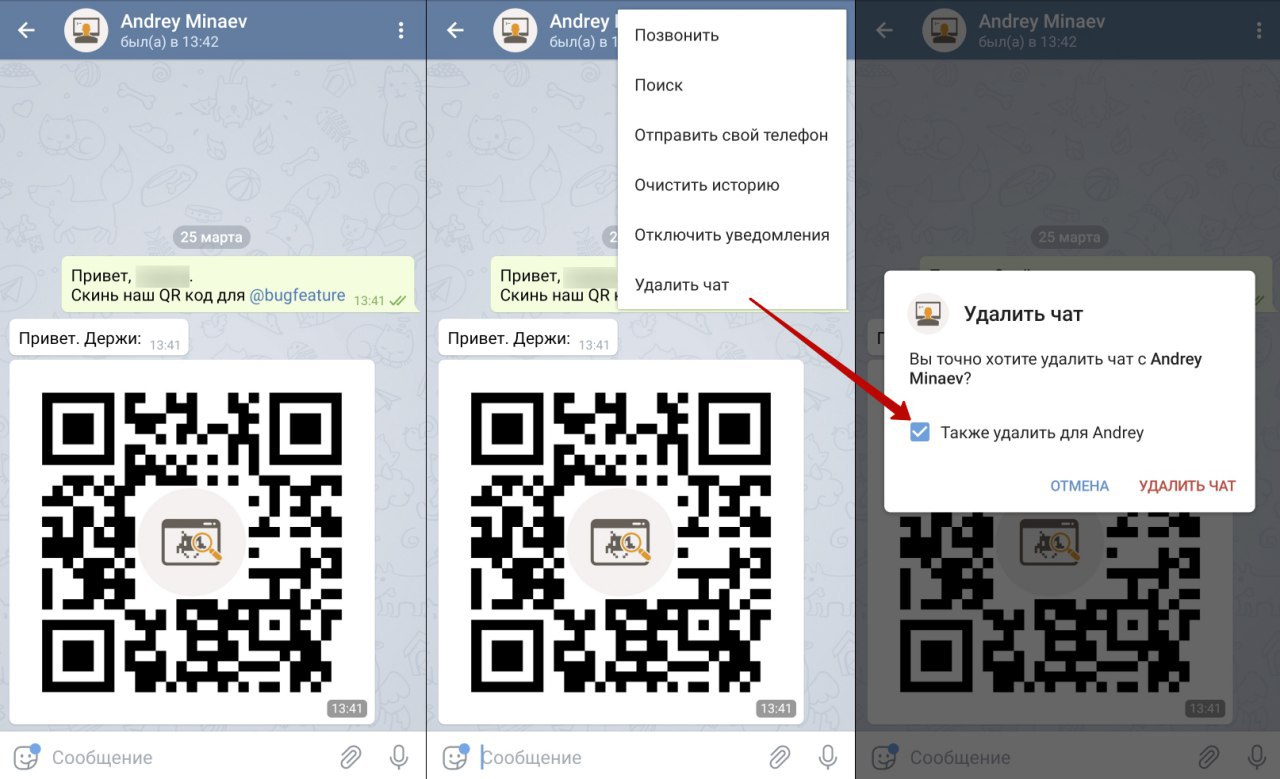Attach a file in left chat screen
The image size is (1280, 779).
pos(351,757)
